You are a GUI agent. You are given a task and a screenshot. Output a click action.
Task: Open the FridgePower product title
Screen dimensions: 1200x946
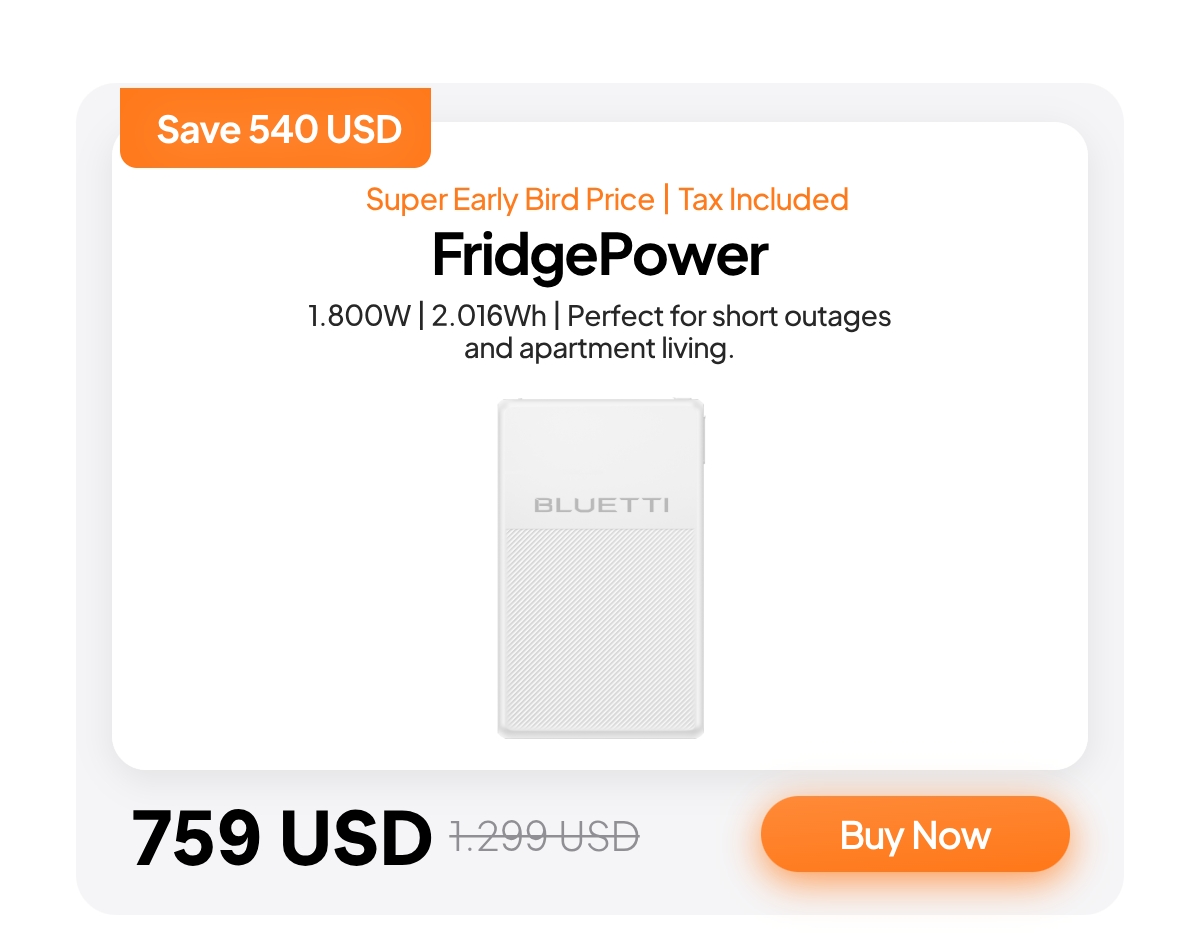[x=599, y=256]
